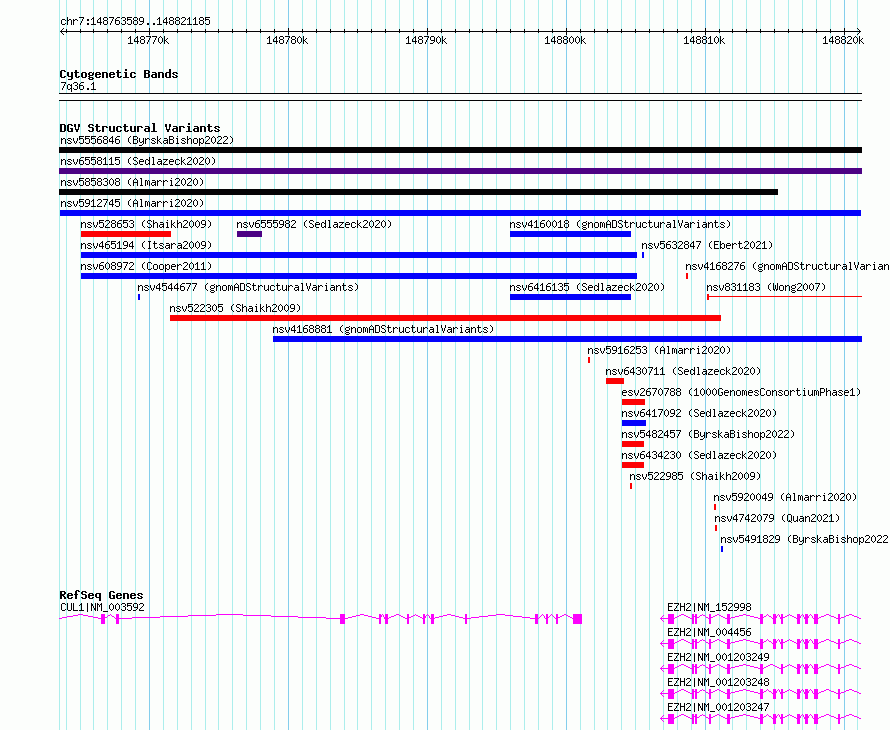
Task: Select the nsv6558115 (Sedlazeck2020) label
Action: 138,161
